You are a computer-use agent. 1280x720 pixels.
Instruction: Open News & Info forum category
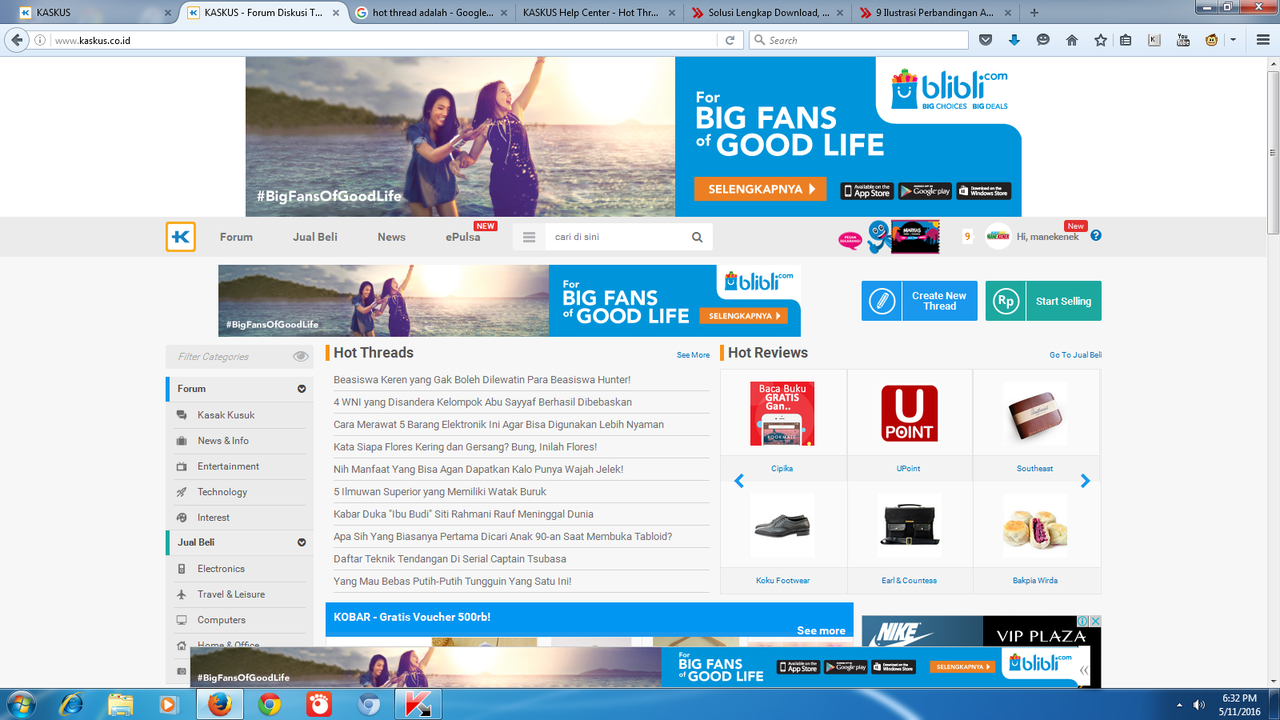coord(223,441)
